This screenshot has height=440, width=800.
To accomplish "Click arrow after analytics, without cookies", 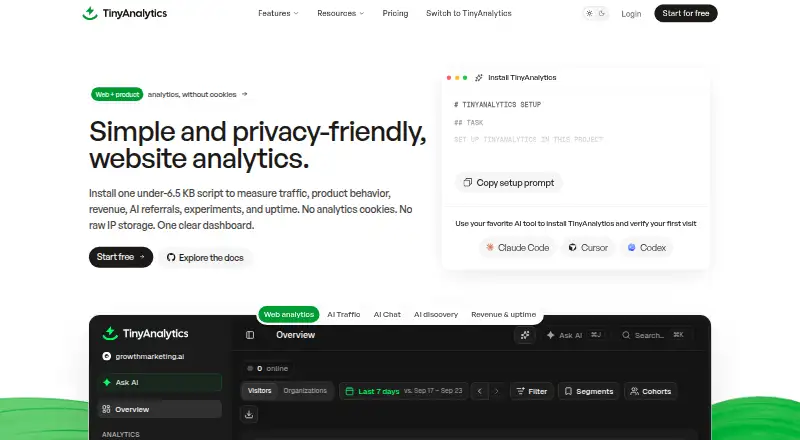I will [244, 94].
